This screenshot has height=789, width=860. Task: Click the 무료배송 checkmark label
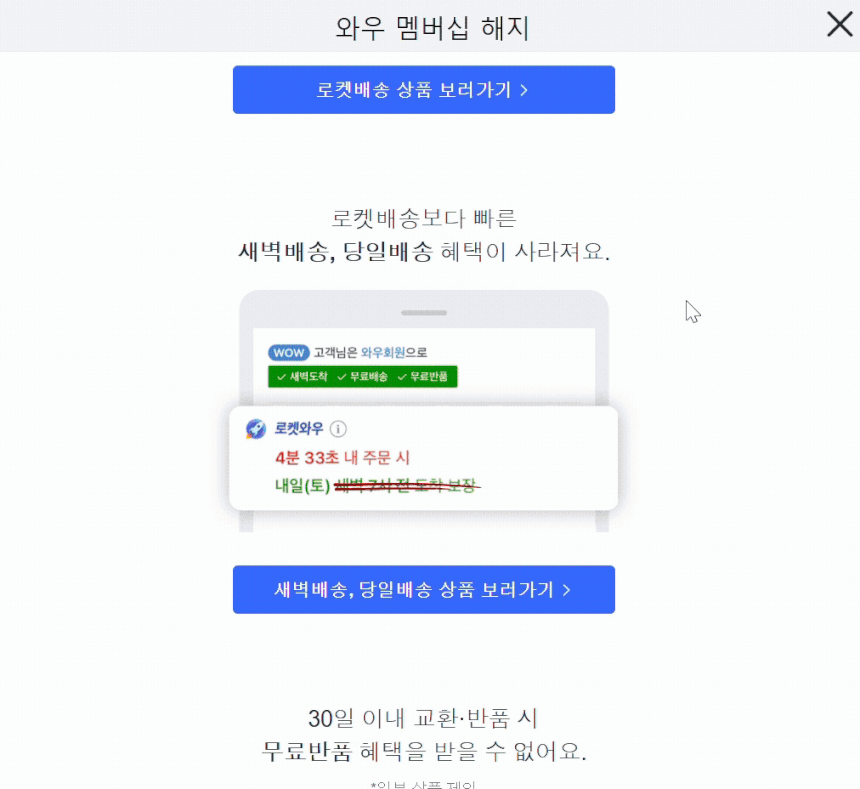tap(363, 377)
